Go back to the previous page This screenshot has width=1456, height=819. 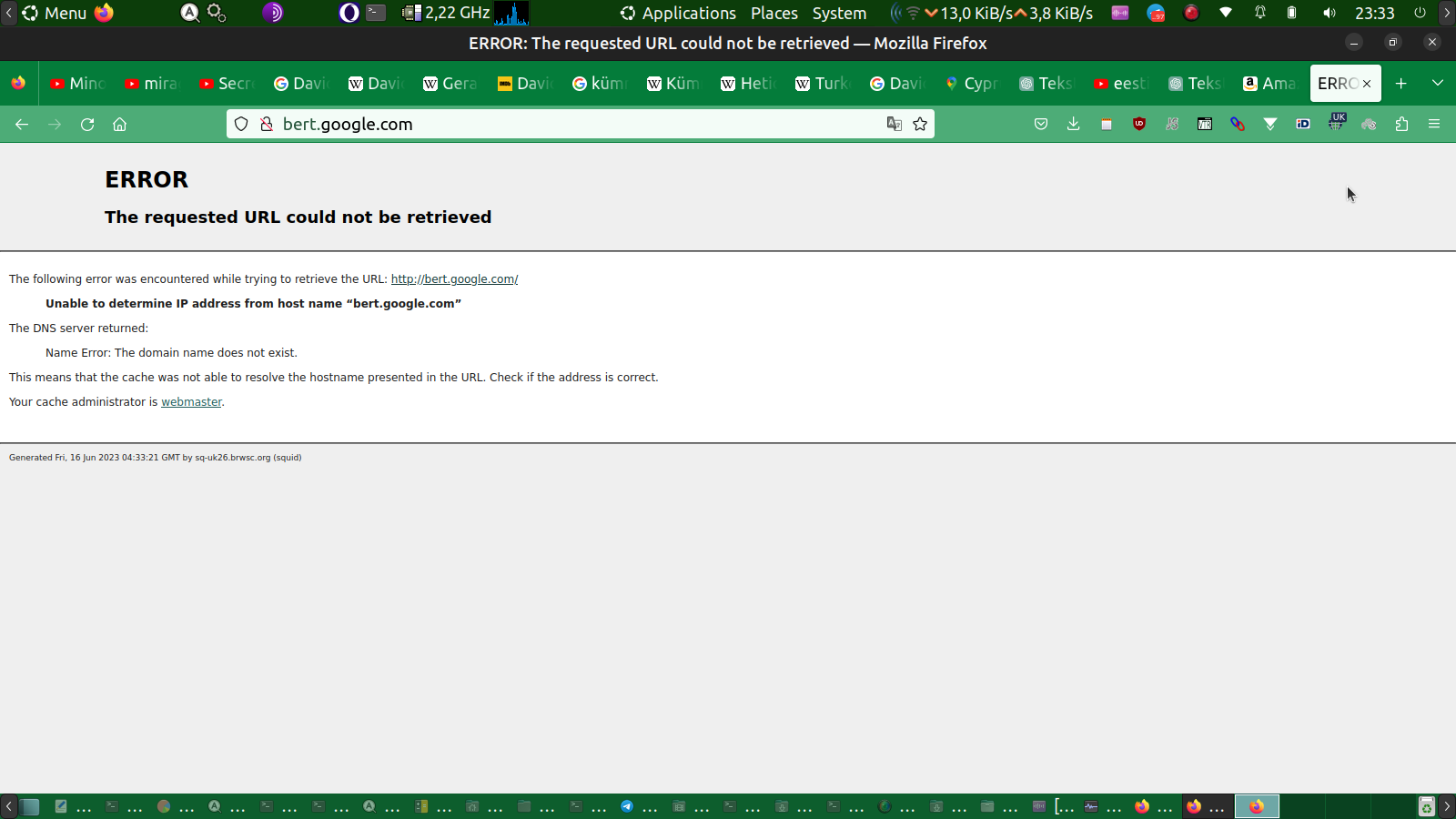click(x=22, y=125)
